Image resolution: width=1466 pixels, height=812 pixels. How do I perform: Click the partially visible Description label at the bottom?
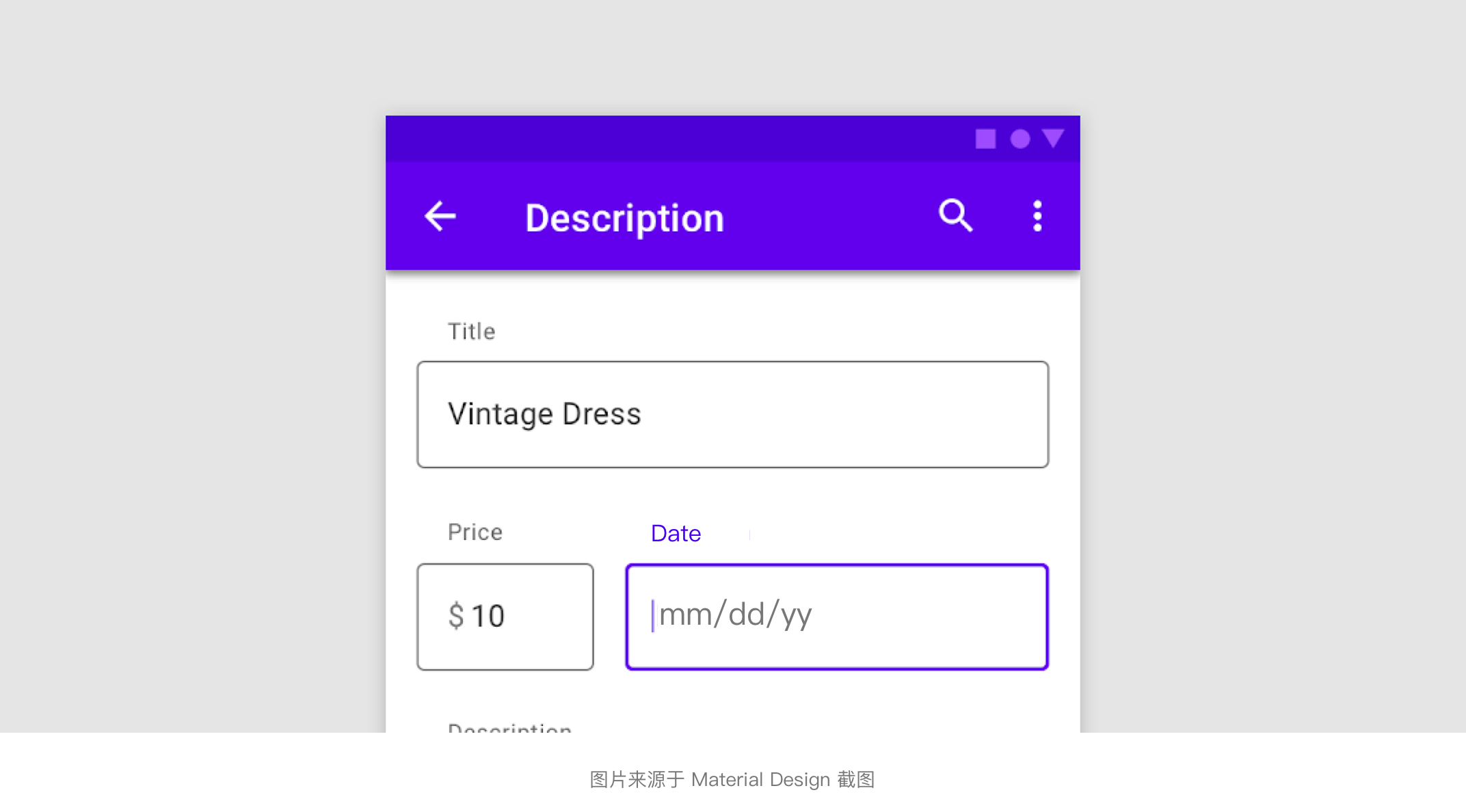click(x=509, y=727)
